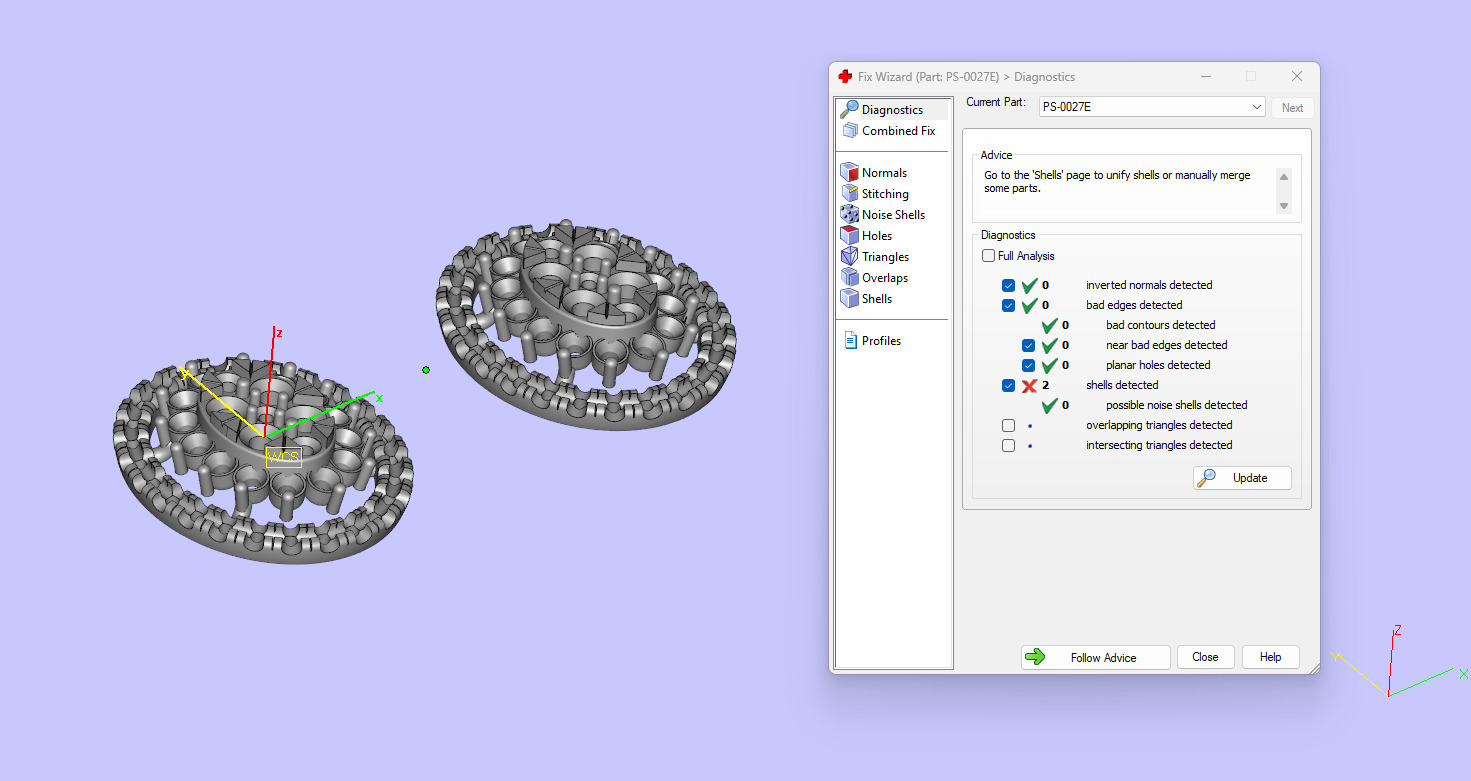
Task: Click the green point marker between models
Action: tap(426, 370)
